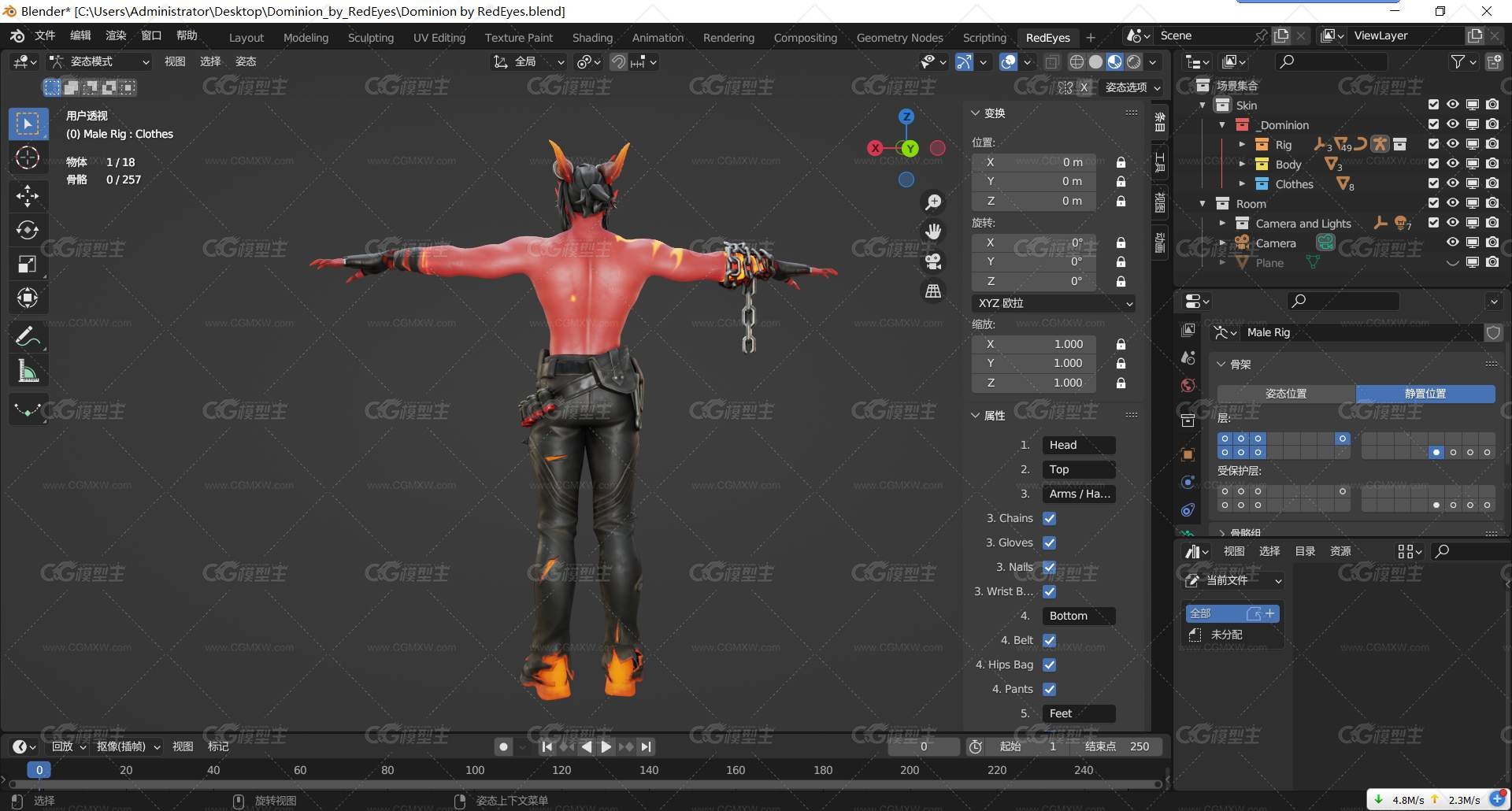Hide the Body collection with eye icon
The height and width of the screenshot is (811, 1512).
tap(1453, 164)
